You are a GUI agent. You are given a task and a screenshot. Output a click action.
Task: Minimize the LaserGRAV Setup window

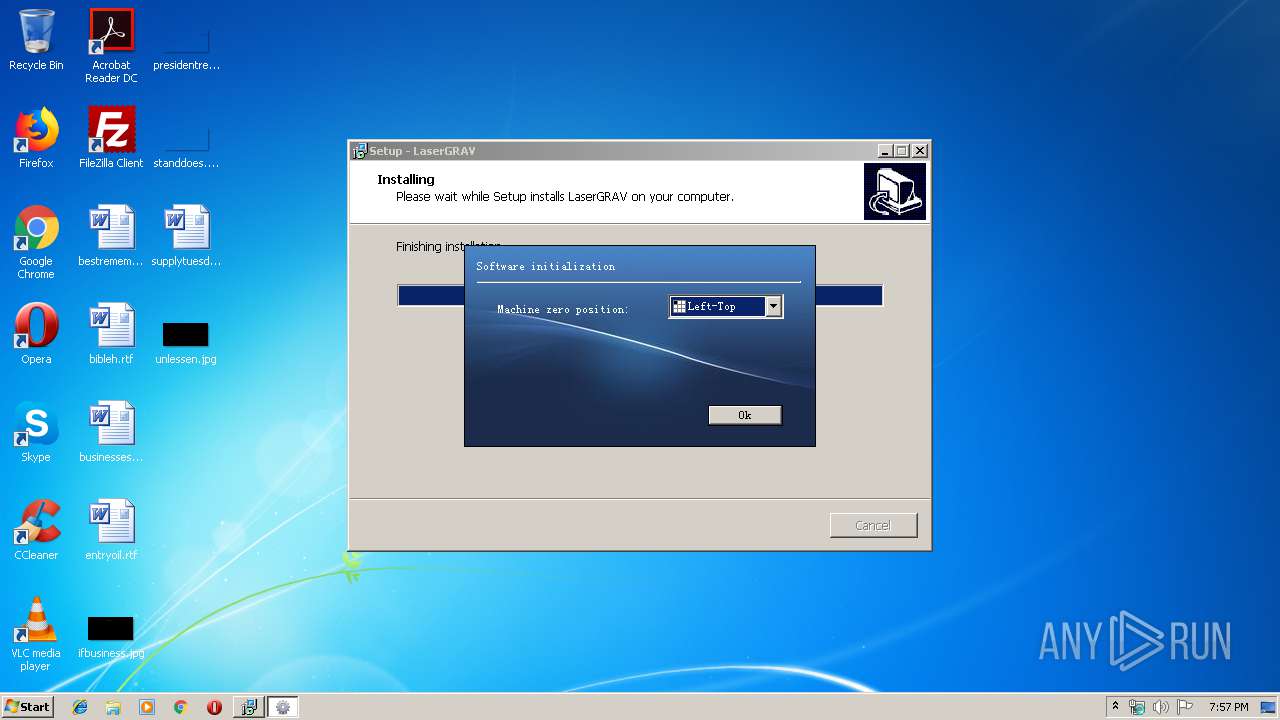[885, 151]
